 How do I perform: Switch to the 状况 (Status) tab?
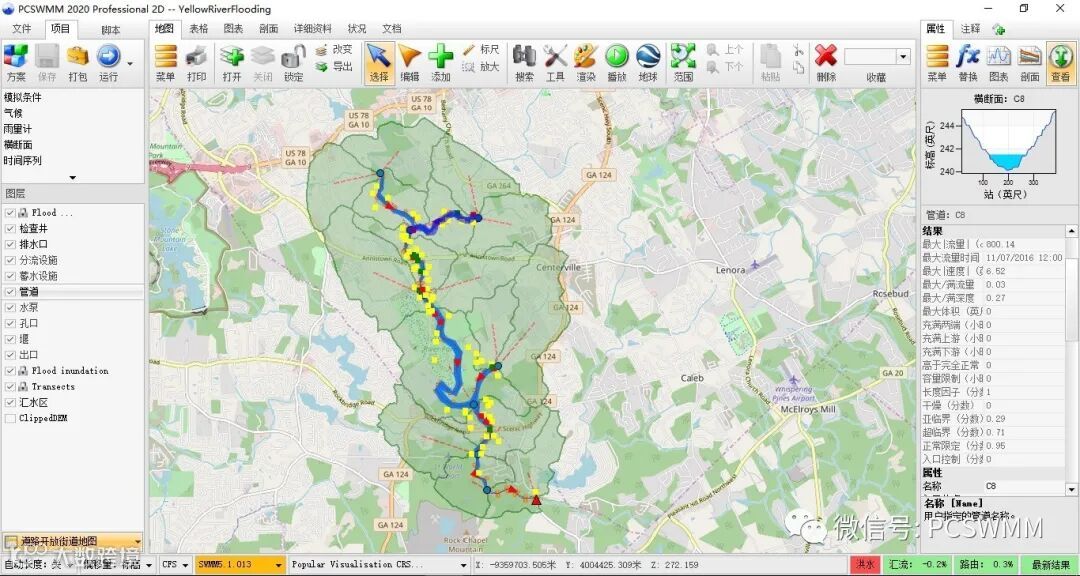pyautogui.click(x=357, y=29)
